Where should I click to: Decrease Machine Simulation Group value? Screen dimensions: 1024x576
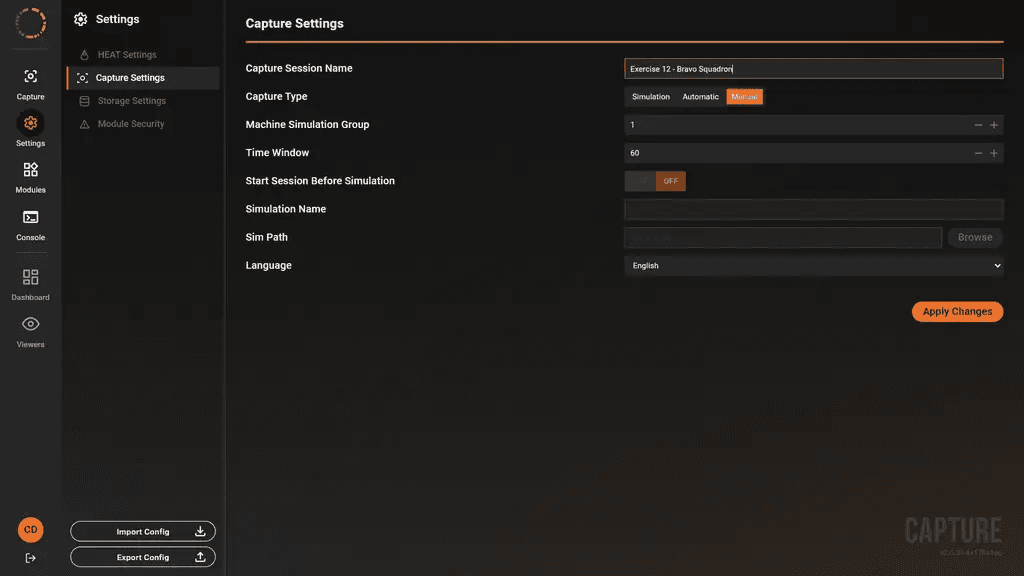[978, 125]
